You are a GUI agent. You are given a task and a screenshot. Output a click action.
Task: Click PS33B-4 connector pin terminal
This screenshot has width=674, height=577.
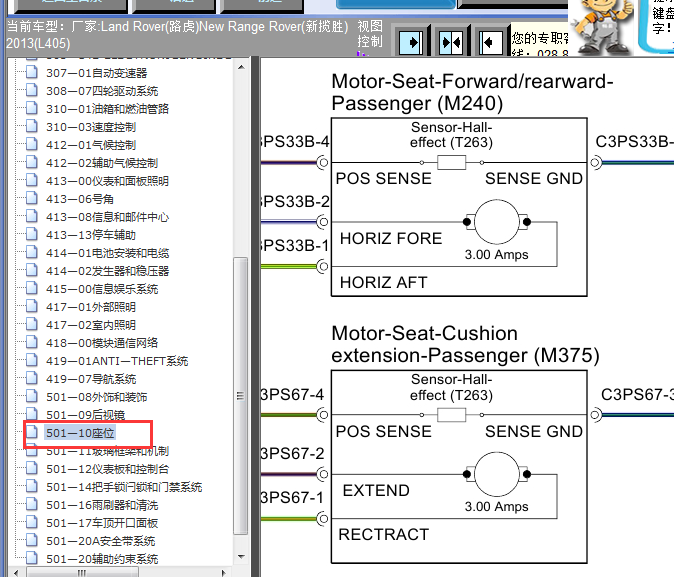click(x=322, y=163)
